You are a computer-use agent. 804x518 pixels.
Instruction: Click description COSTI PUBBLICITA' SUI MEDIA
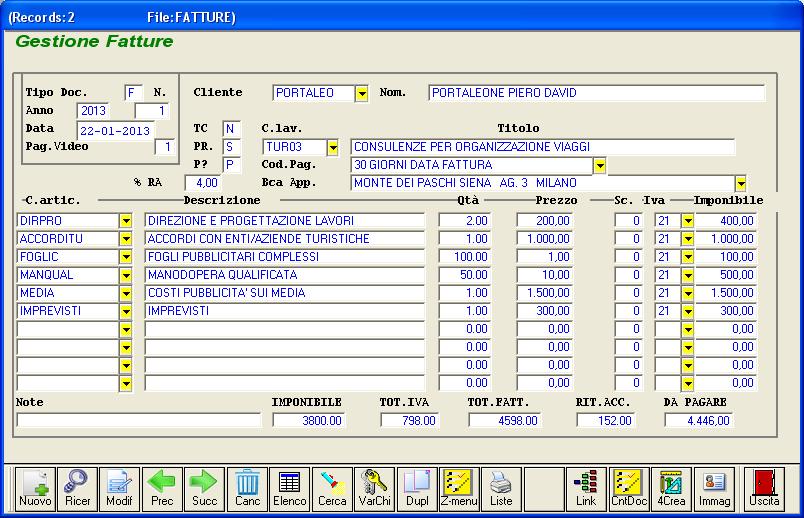[285, 293]
